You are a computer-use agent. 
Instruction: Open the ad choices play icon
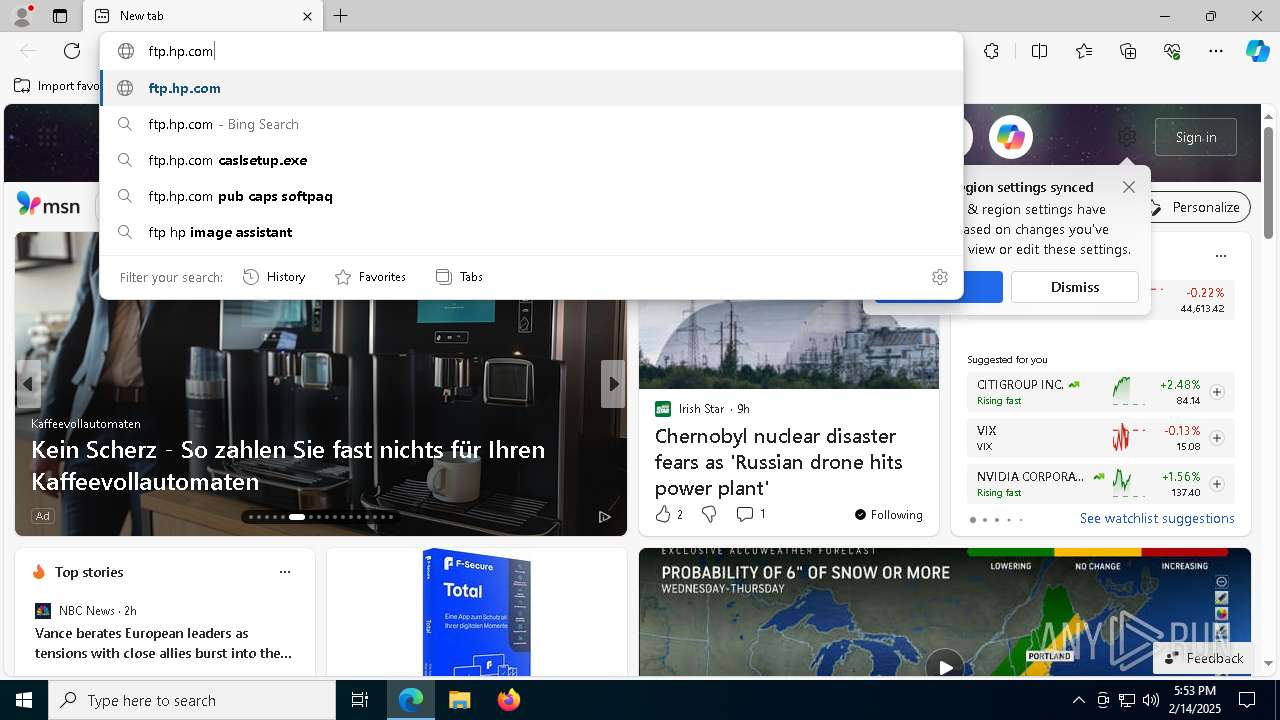pyautogui.click(x=605, y=517)
